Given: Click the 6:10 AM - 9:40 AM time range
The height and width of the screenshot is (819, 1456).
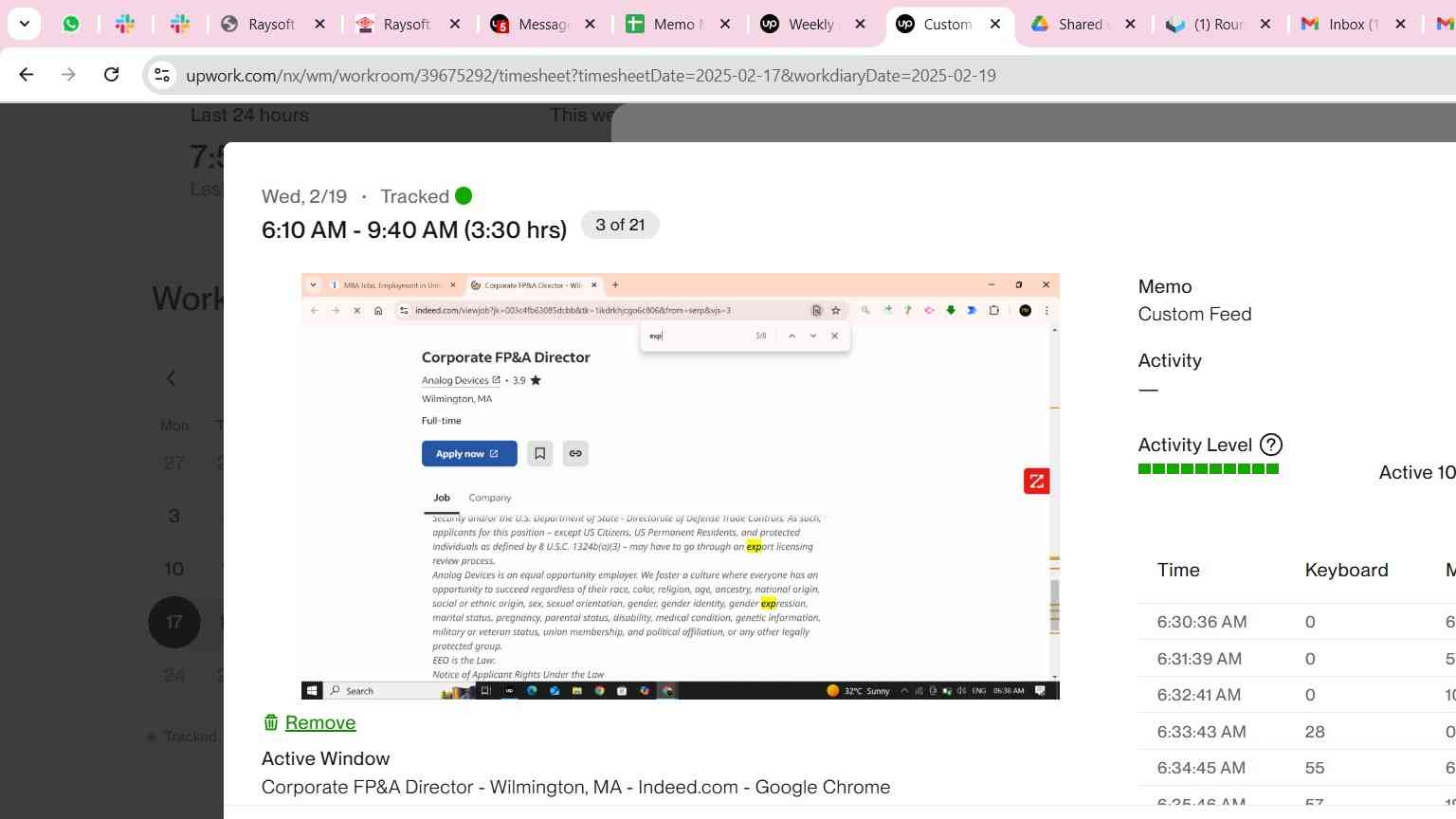Looking at the screenshot, I should pyautogui.click(x=414, y=229).
